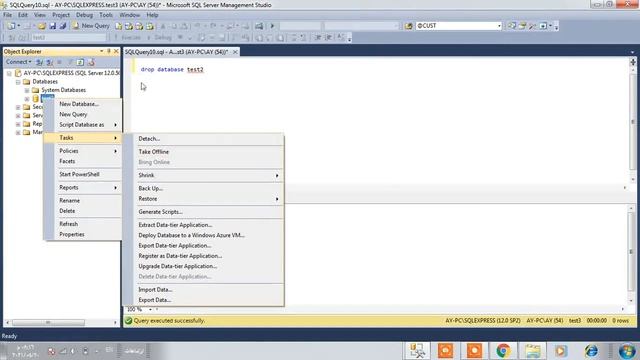The width and height of the screenshot is (640, 360).
Task: Open file with the folder icon in toolbar
Action: 42,26
